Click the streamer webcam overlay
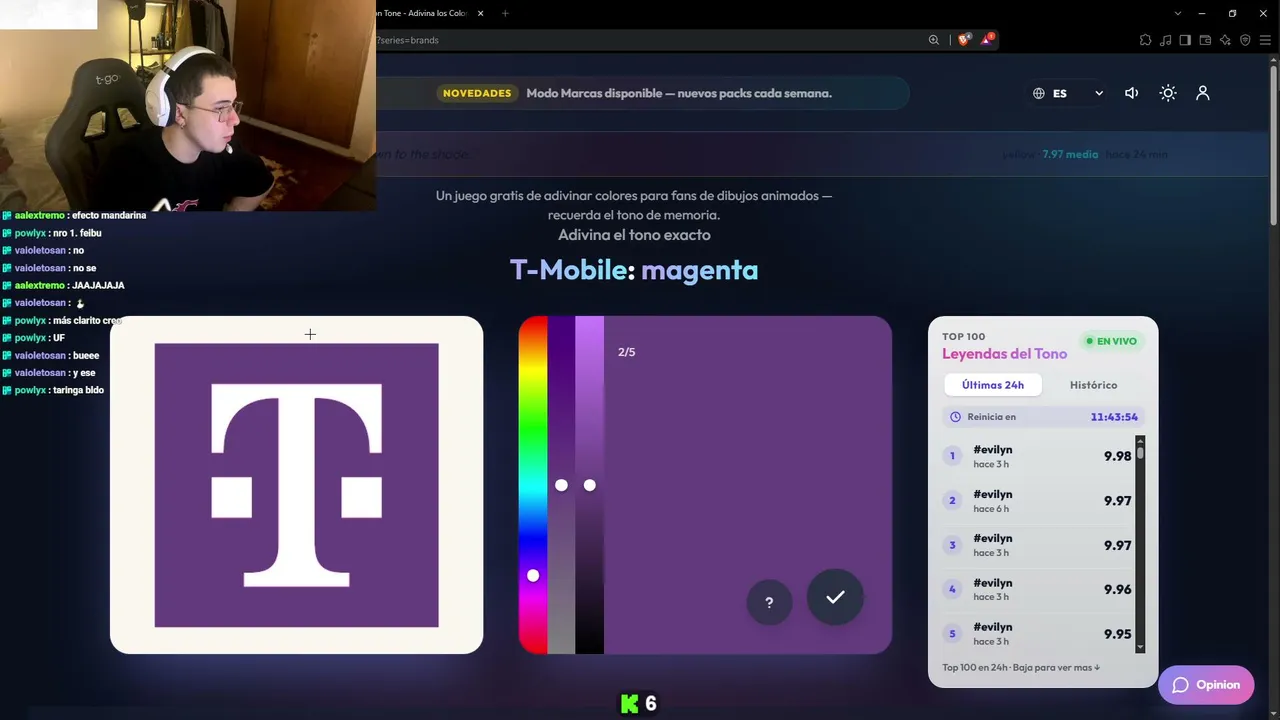Image resolution: width=1280 pixels, height=720 pixels. [x=188, y=105]
